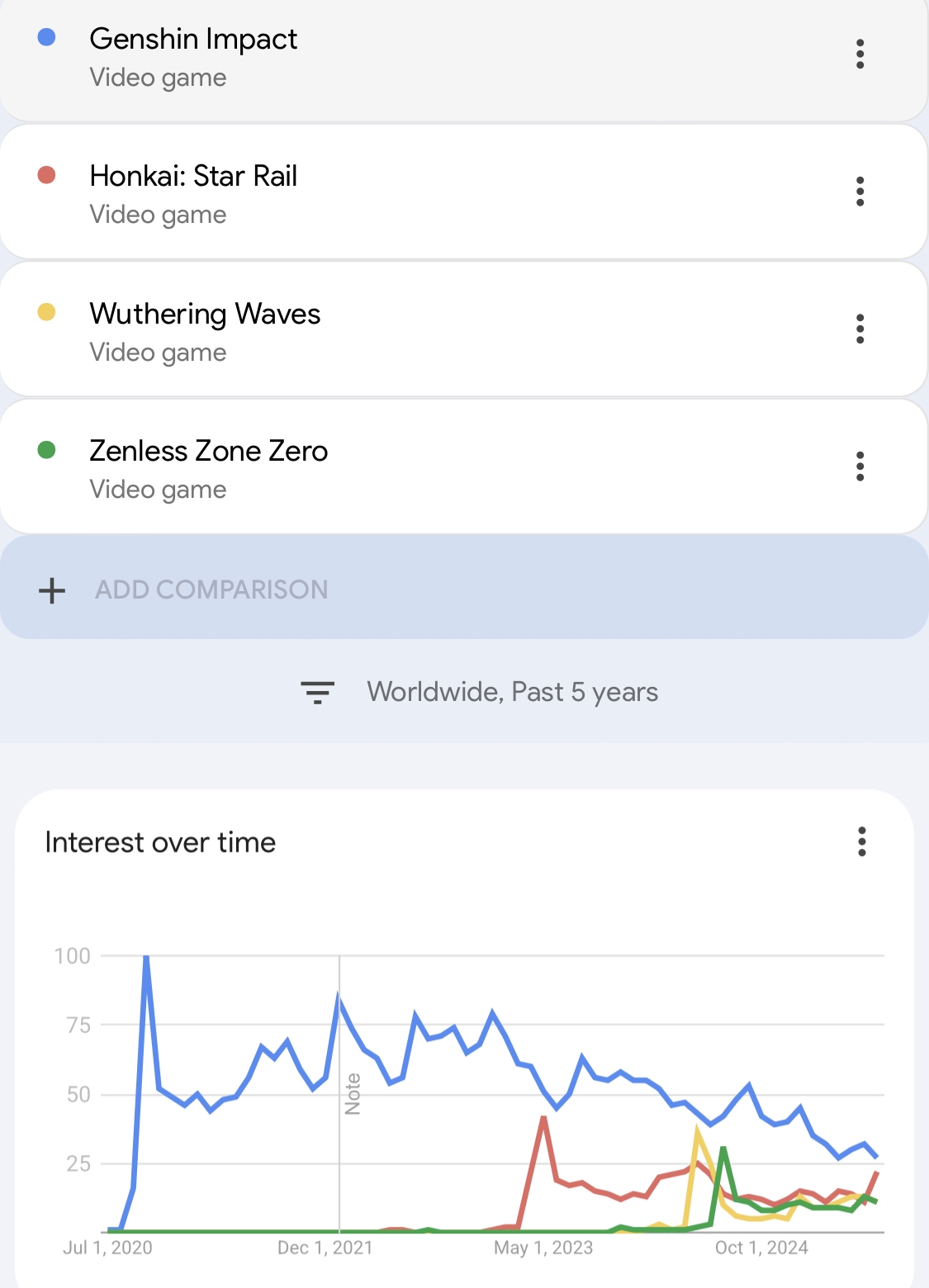This screenshot has height=1288, width=929.
Task: Open Wuthering Waves three-dot options menu
Action: tap(860, 329)
